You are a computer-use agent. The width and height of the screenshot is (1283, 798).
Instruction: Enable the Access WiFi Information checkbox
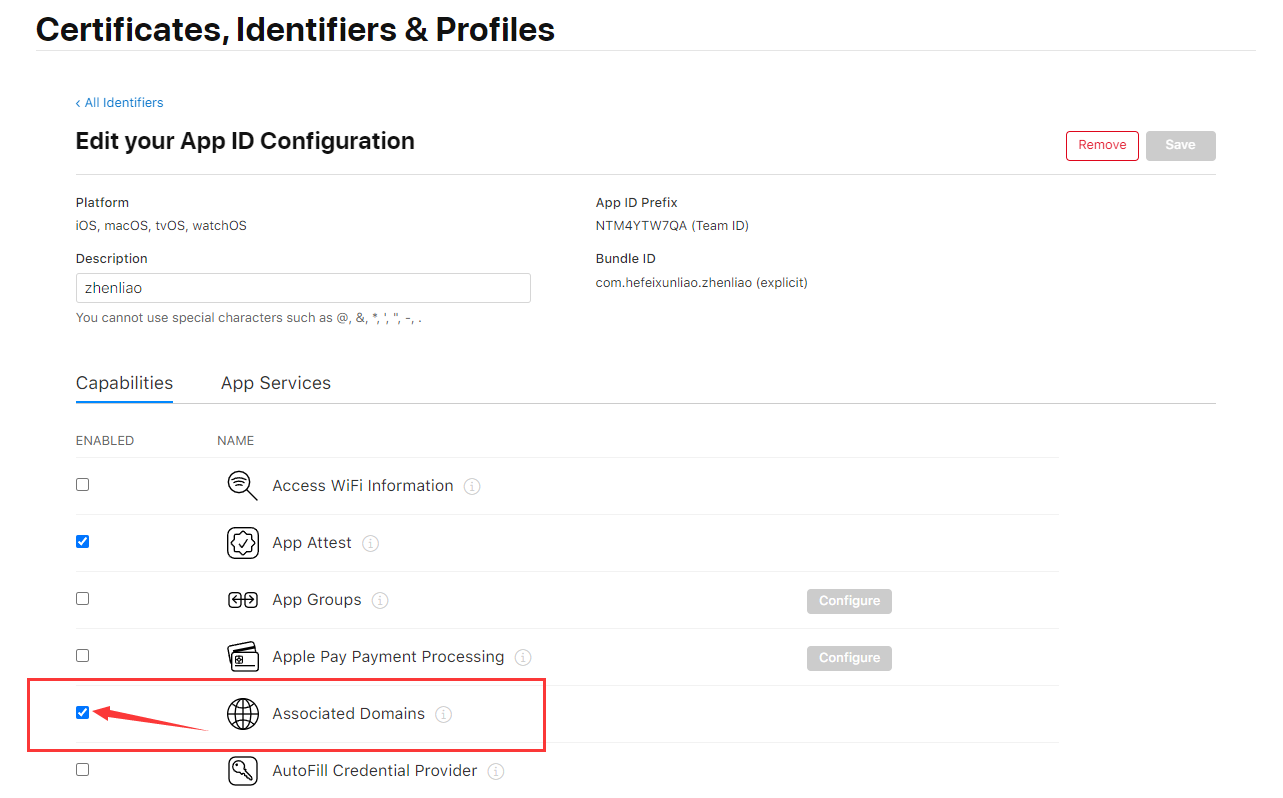tap(83, 485)
